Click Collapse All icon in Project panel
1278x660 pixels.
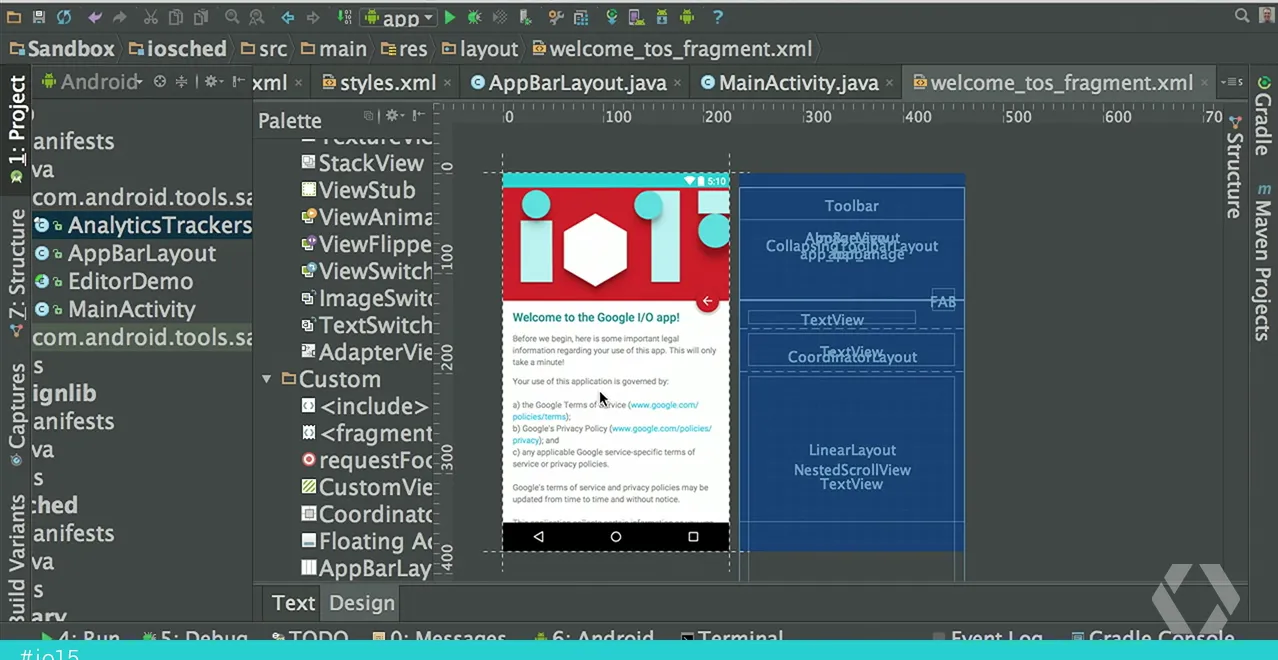pos(182,82)
